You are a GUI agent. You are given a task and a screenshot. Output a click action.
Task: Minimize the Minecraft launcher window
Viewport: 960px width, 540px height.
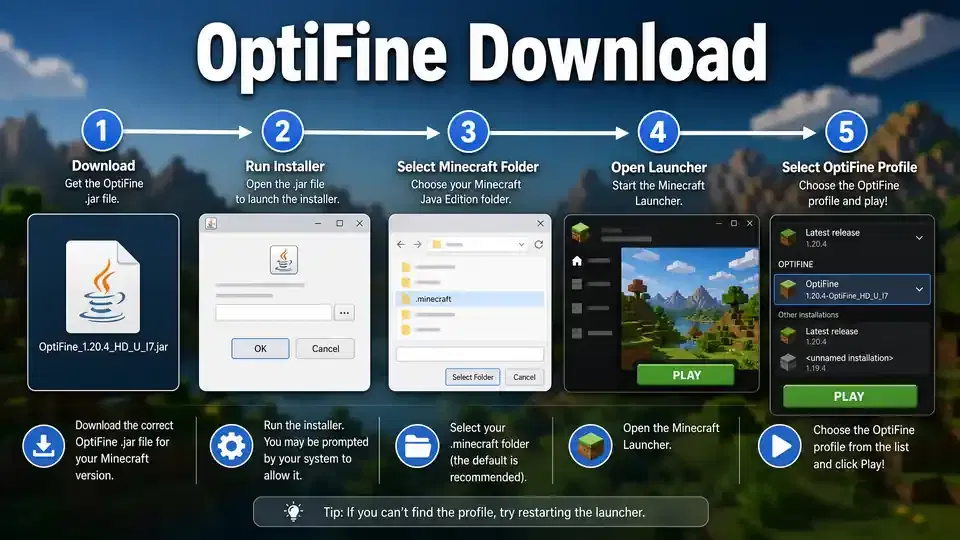pos(718,223)
